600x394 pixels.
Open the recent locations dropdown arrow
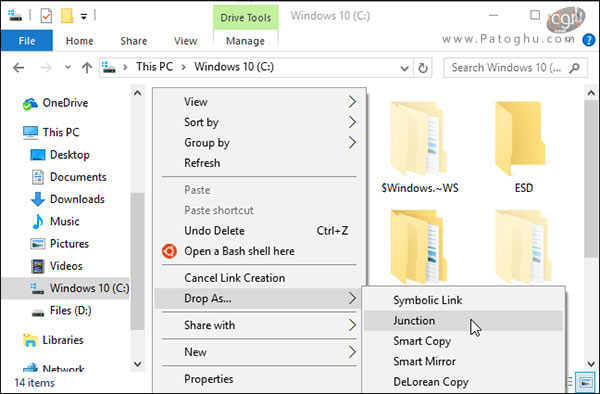pos(68,67)
